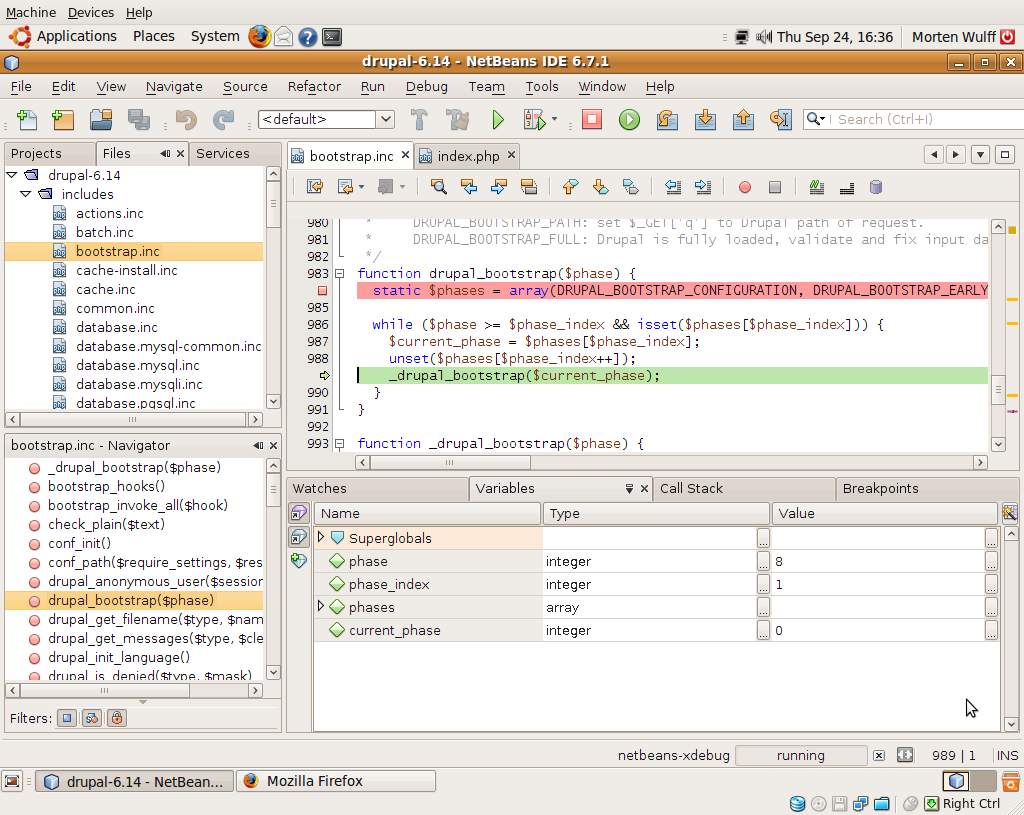Toggle Highlight Search in editor toolbar

(x=529, y=187)
